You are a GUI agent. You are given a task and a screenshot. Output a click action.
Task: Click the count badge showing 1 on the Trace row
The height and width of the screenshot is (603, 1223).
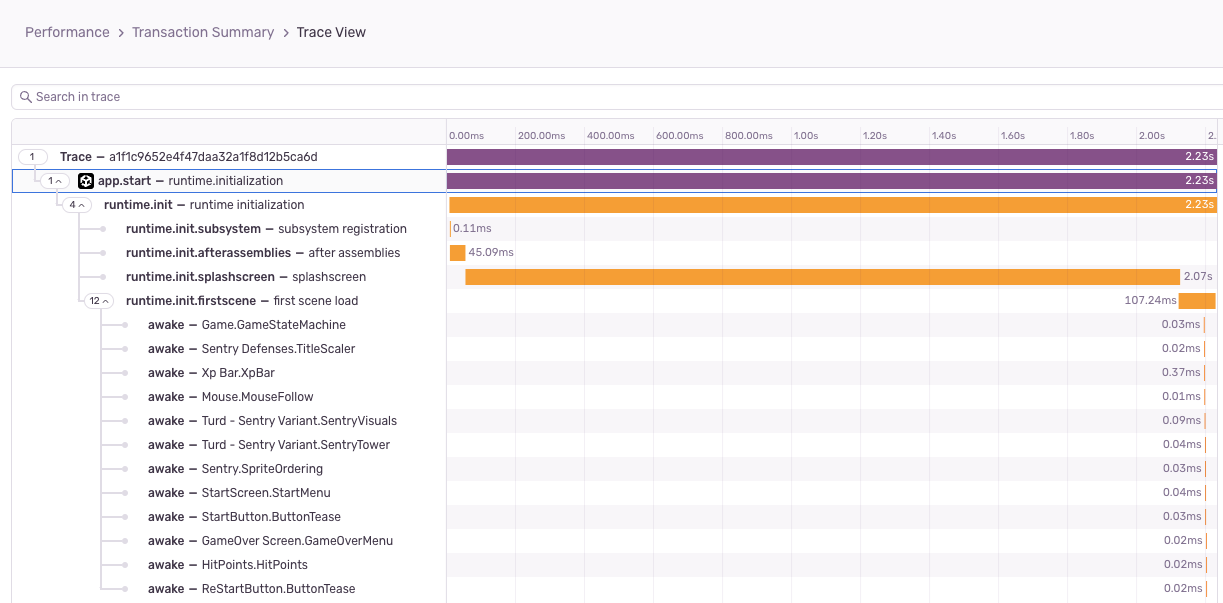pos(31,156)
